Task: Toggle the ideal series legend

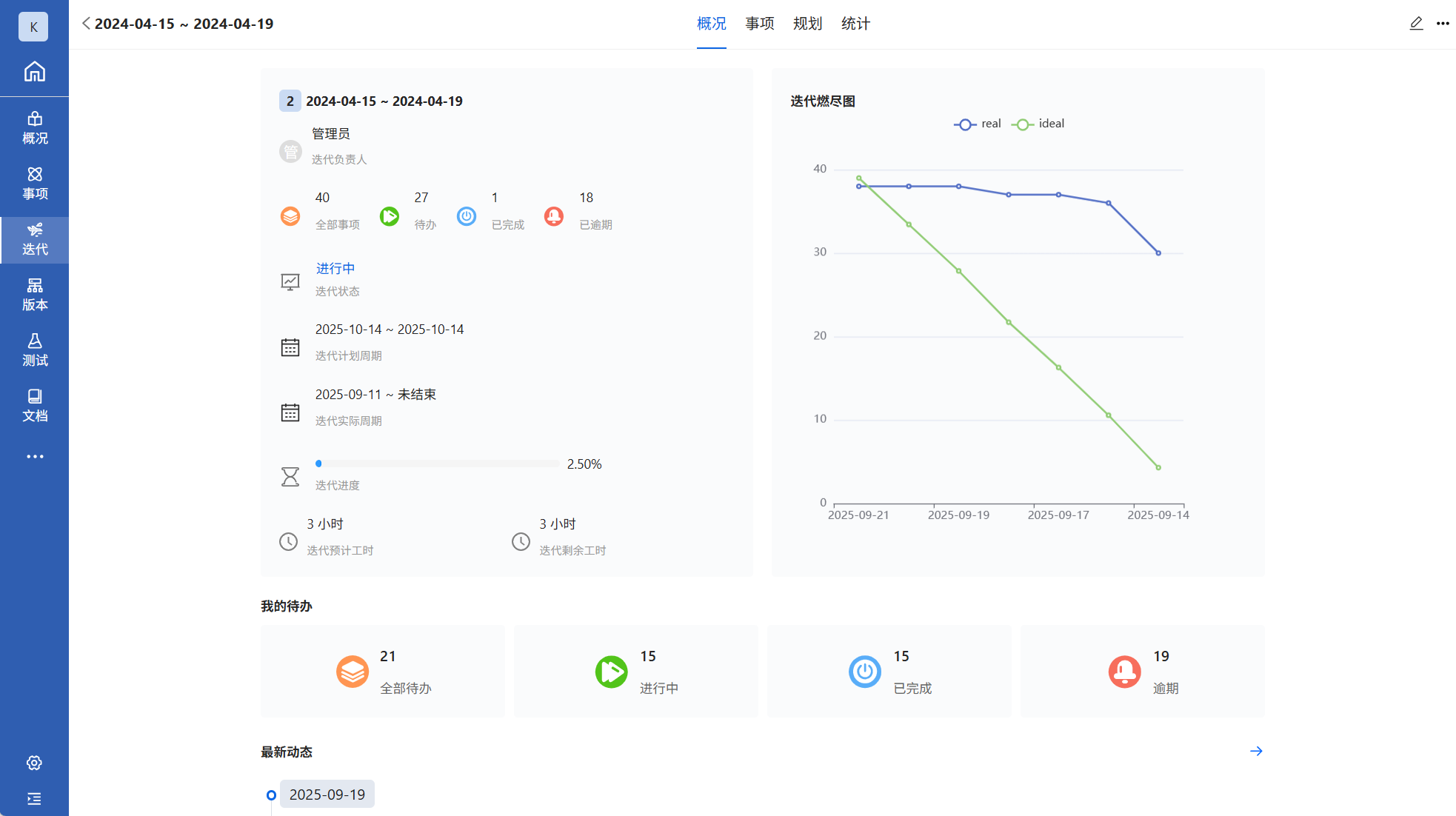Action: pyautogui.click(x=1038, y=124)
